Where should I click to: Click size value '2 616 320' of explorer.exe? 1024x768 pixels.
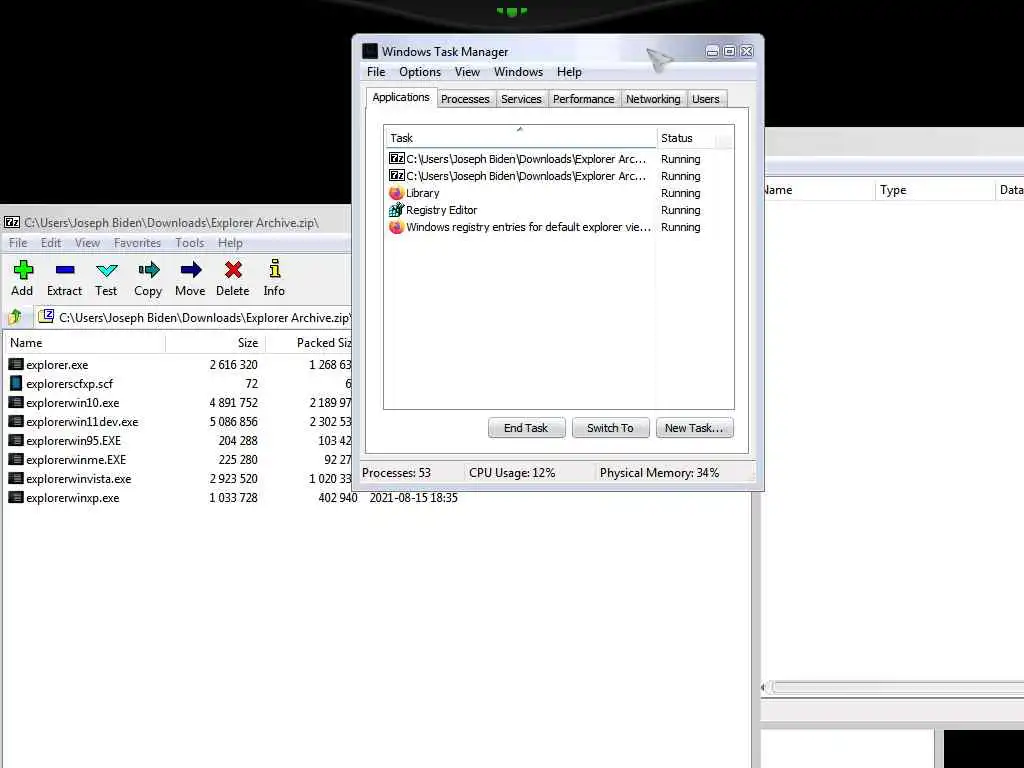[x=233, y=364]
